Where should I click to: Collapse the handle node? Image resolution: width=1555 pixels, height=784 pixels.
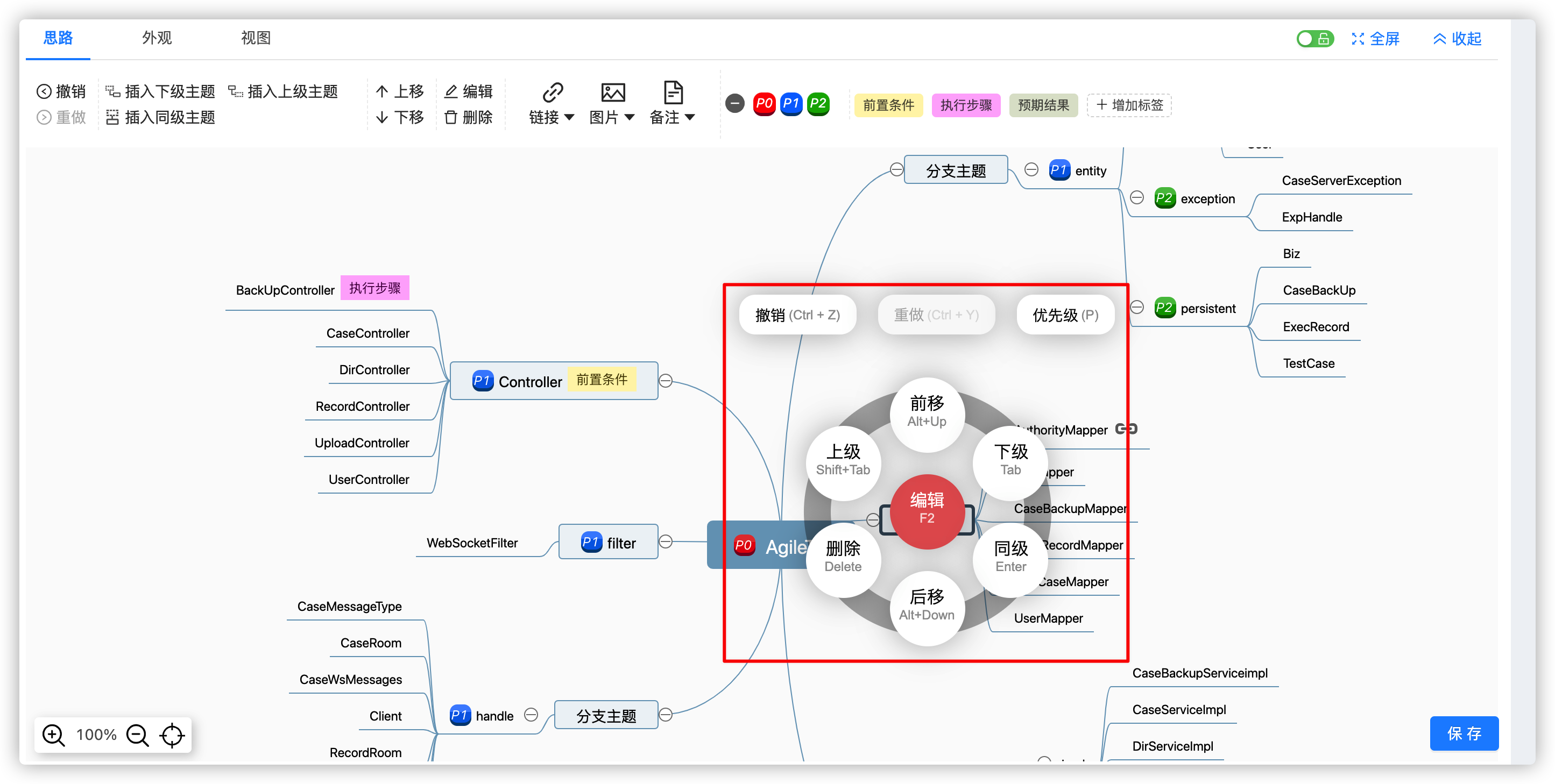coord(531,715)
